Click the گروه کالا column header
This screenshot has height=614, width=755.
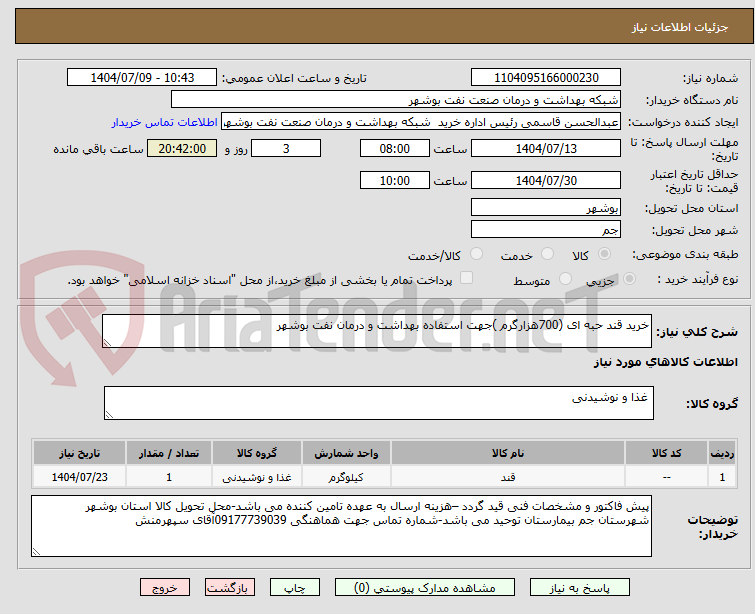257,453
